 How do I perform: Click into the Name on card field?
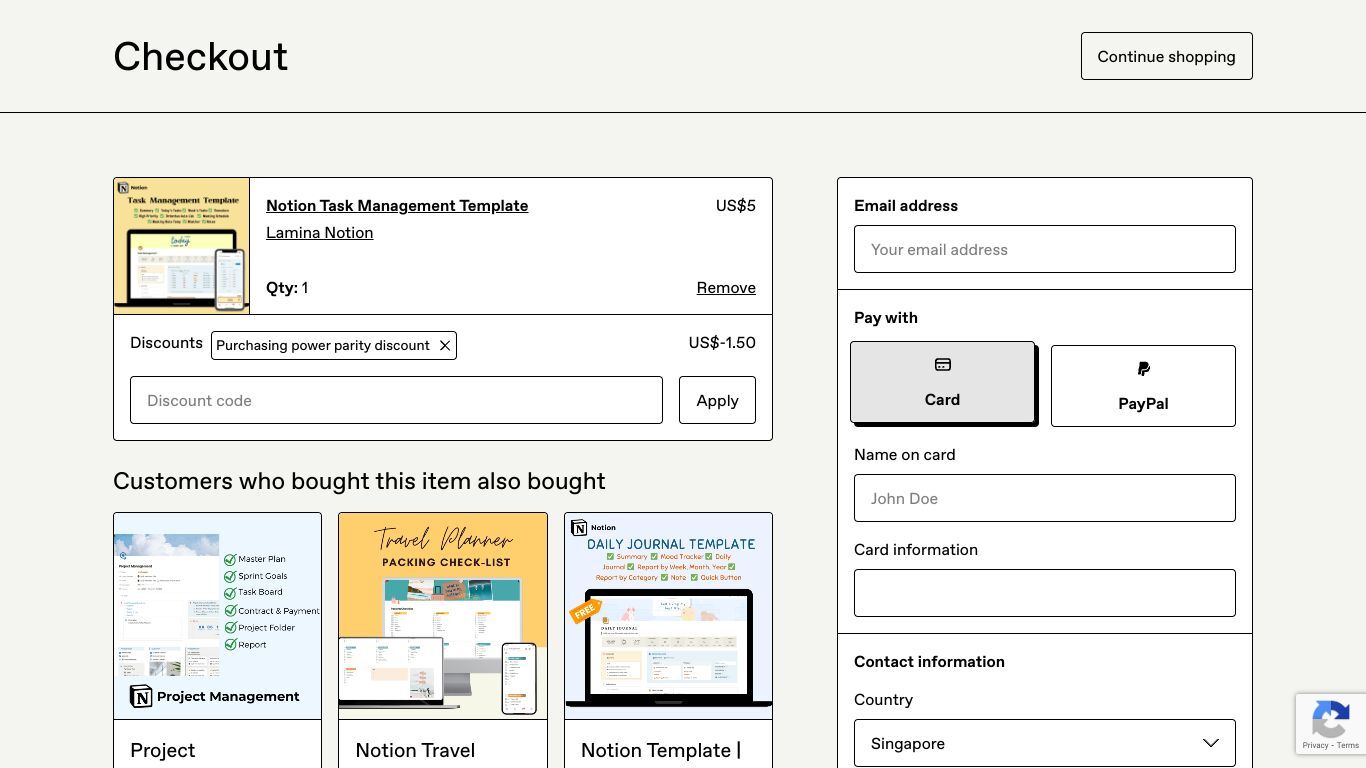tap(1045, 498)
